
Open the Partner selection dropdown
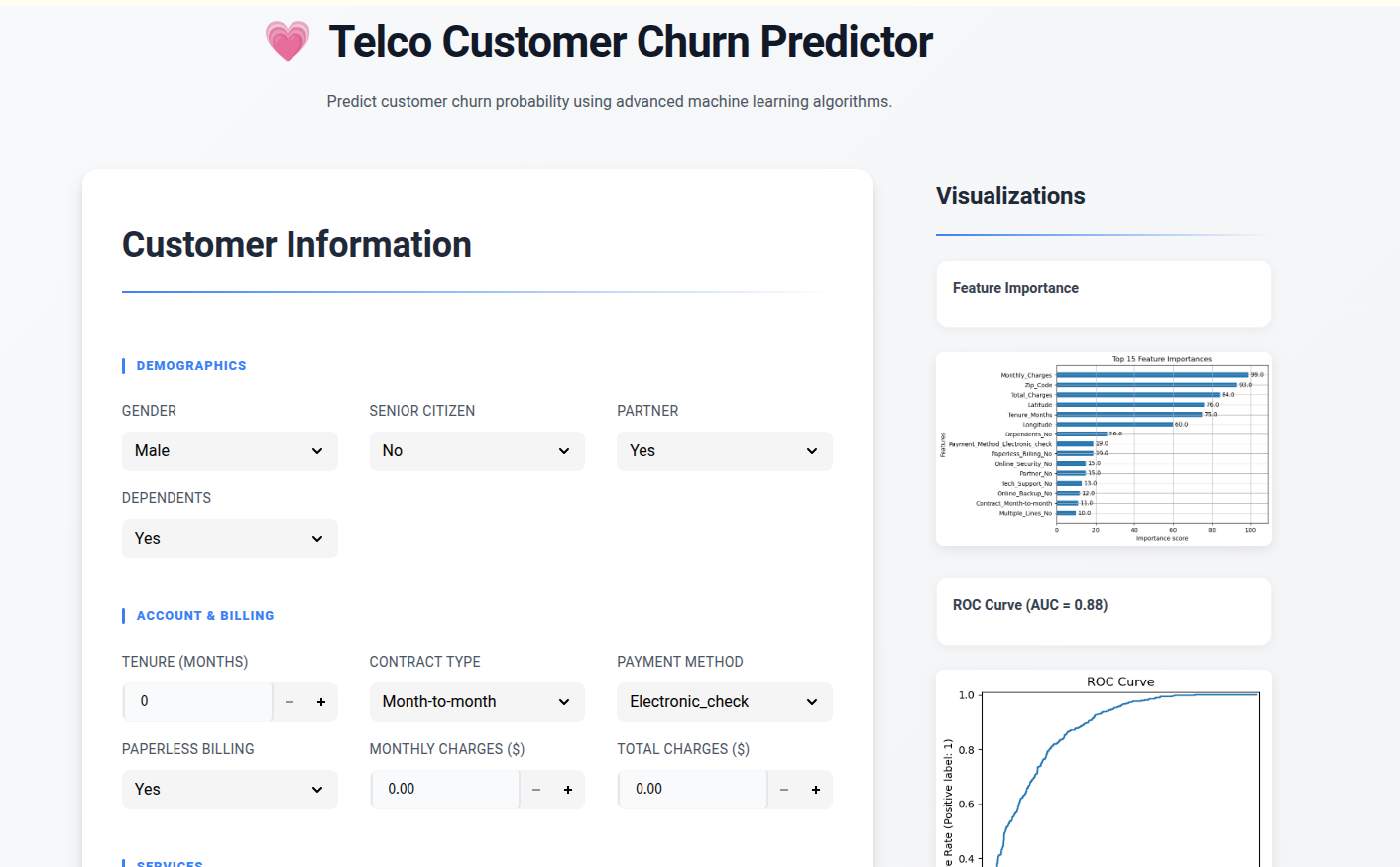pyautogui.click(x=724, y=451)
